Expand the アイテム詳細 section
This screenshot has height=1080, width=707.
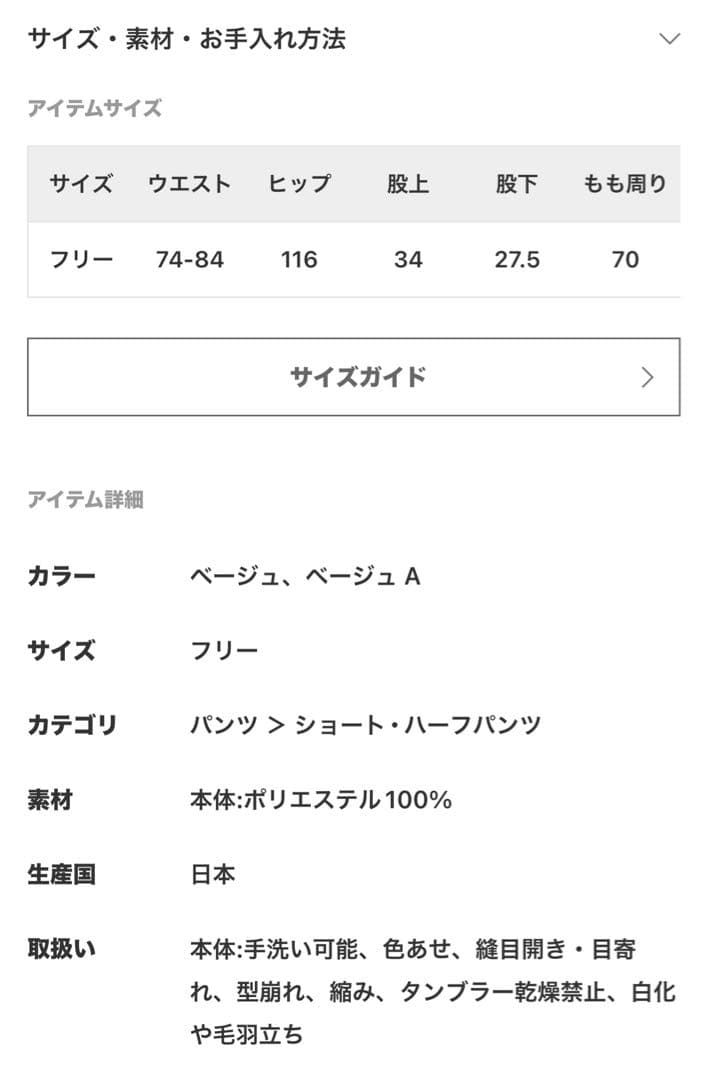point(87,500)
